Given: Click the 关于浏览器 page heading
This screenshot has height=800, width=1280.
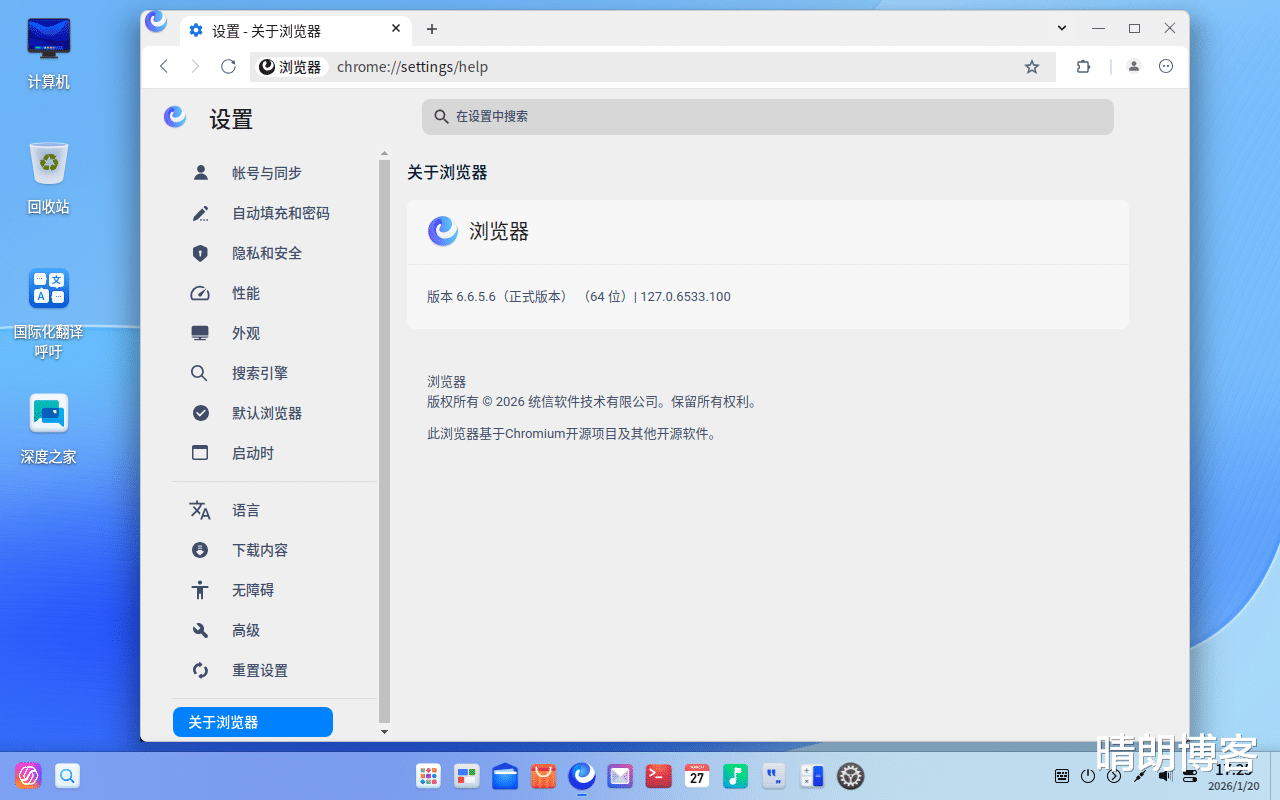Looking at the screenshot, I should (x=447, y=173).
